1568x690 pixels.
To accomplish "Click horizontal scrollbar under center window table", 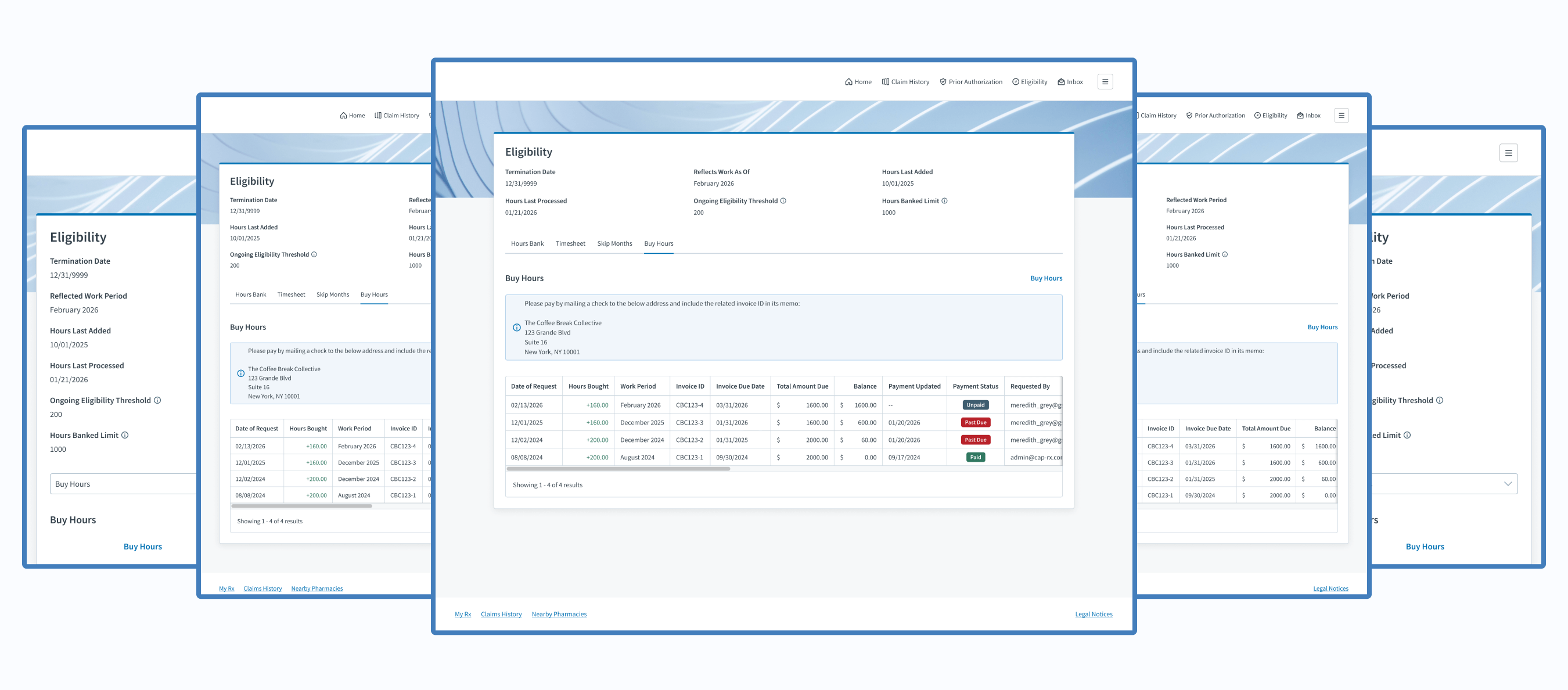I will click(x=618, y=469).
